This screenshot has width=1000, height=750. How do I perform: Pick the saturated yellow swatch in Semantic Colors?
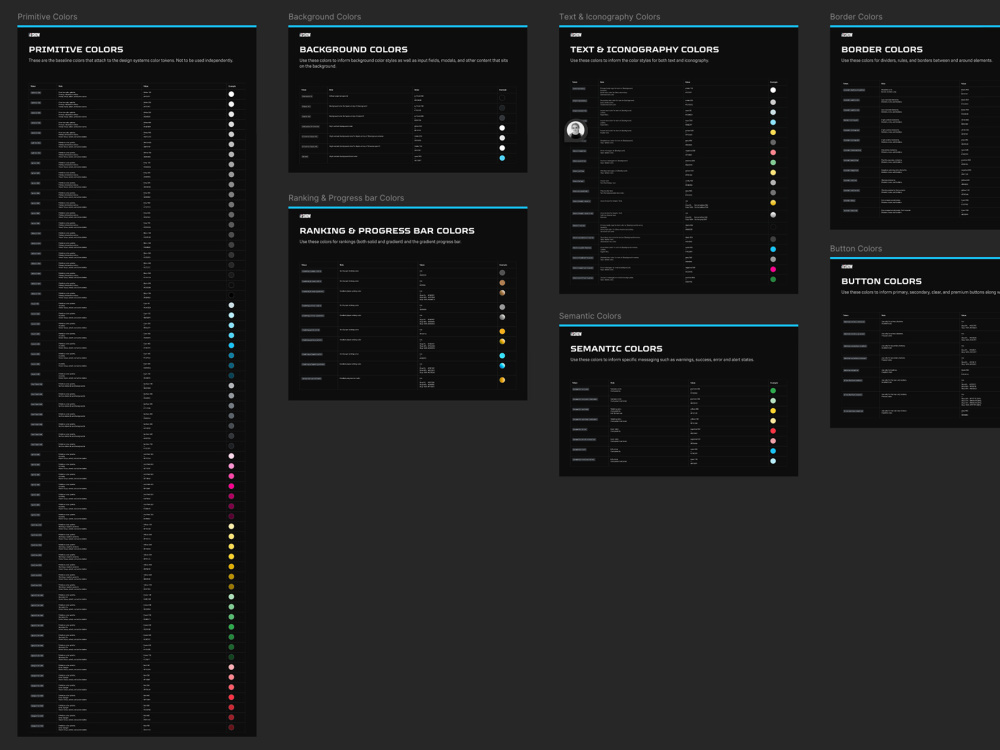(x=773, y=411)
